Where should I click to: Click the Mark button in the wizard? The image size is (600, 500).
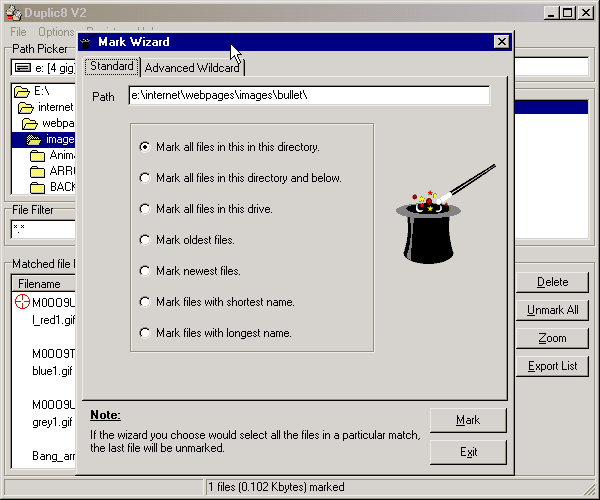click(x=468, y=420)
